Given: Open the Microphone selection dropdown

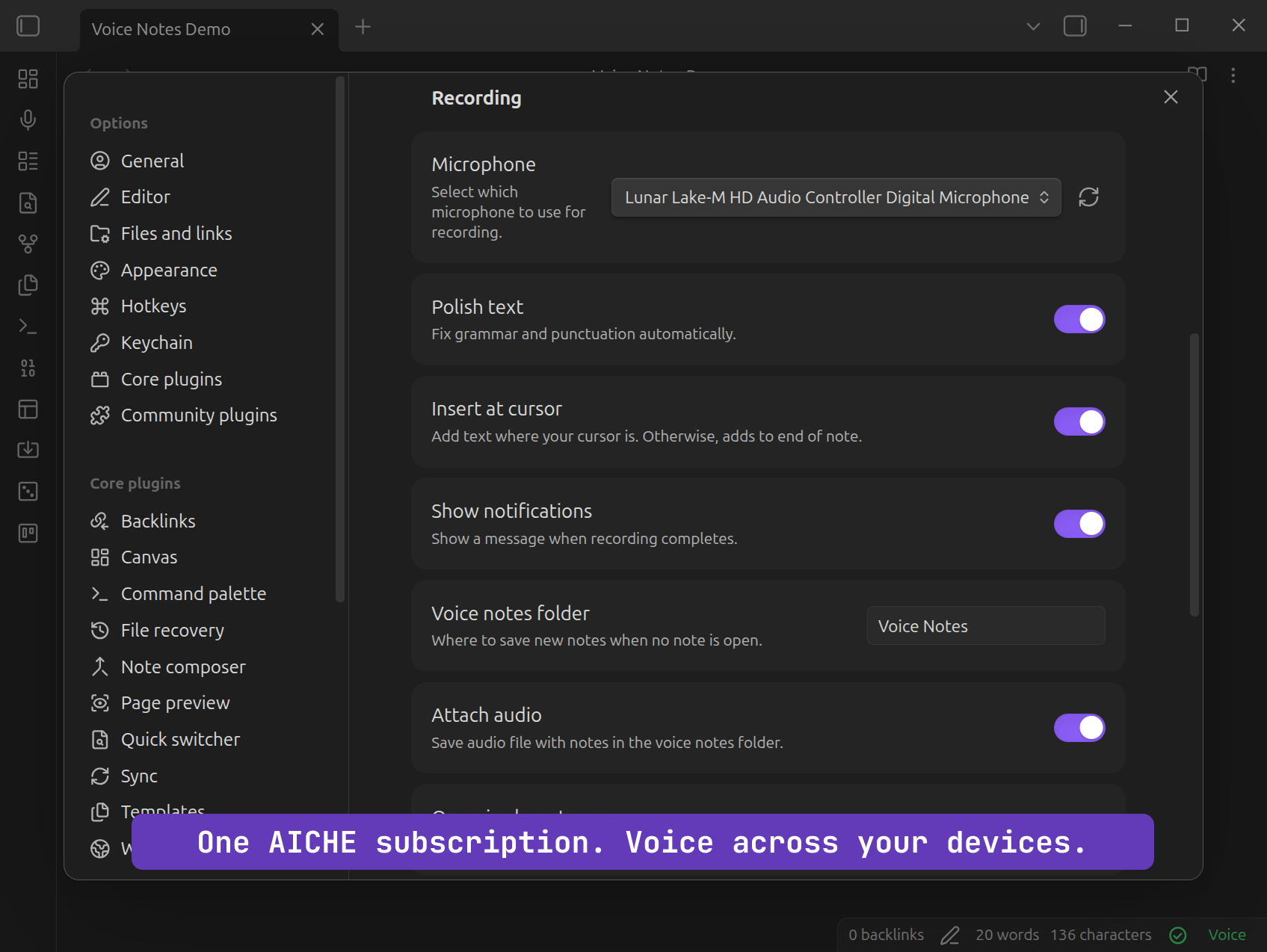Looking at the screenshot, I should click(x=836, y=197).
